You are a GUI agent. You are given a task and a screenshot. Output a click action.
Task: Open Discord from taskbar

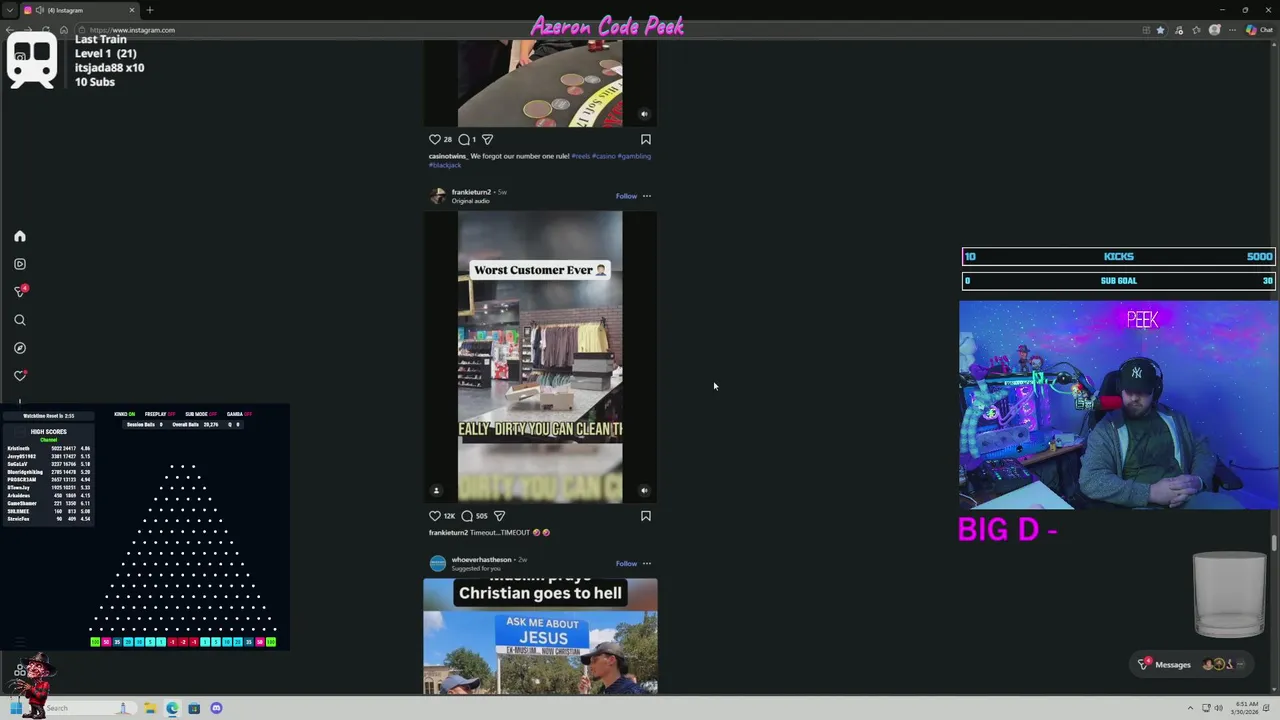pos(216,708)
